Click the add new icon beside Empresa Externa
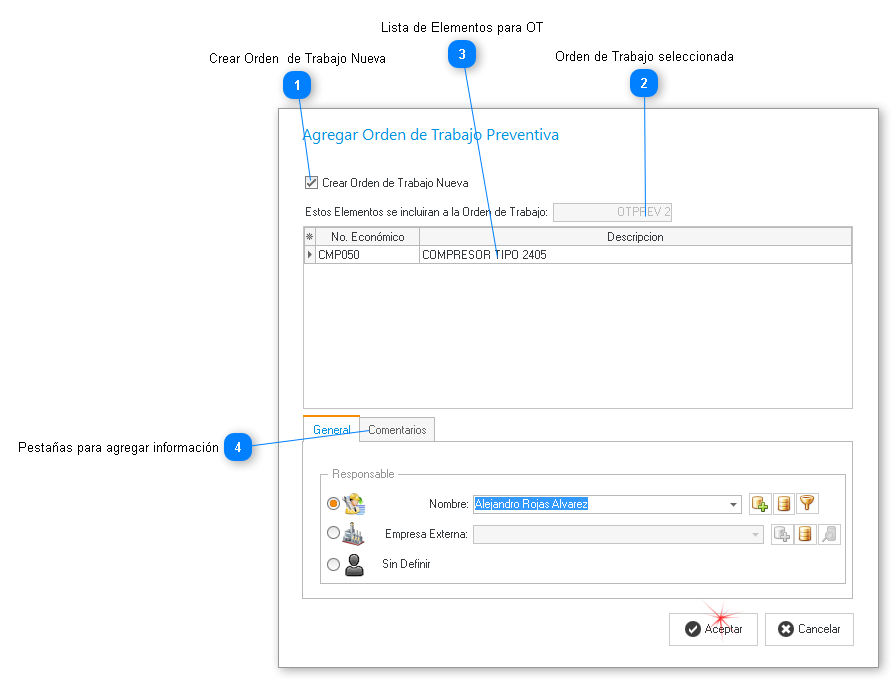This screenshot has width=896, height=684. tap(783, 534)
